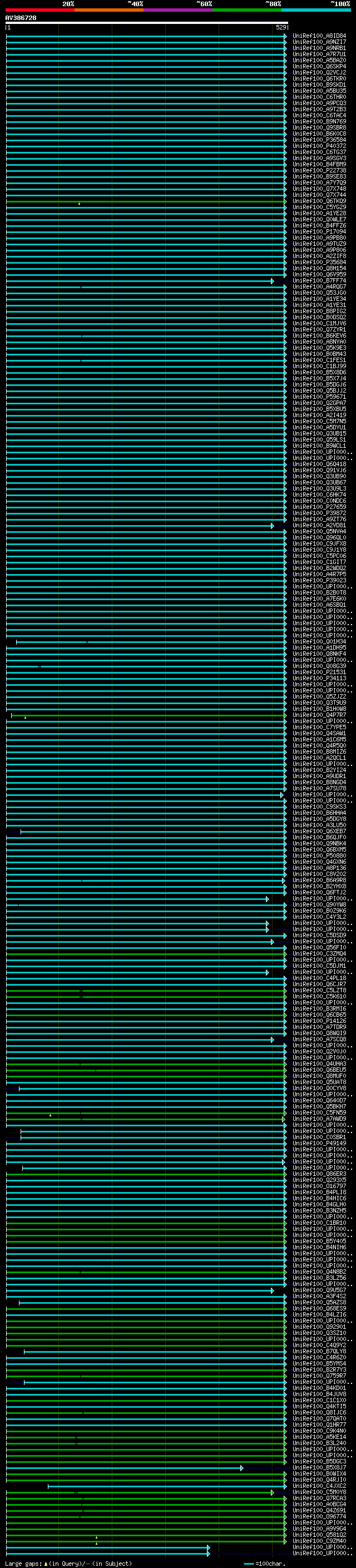Click label UniRef100_B4FBM9

319,164
